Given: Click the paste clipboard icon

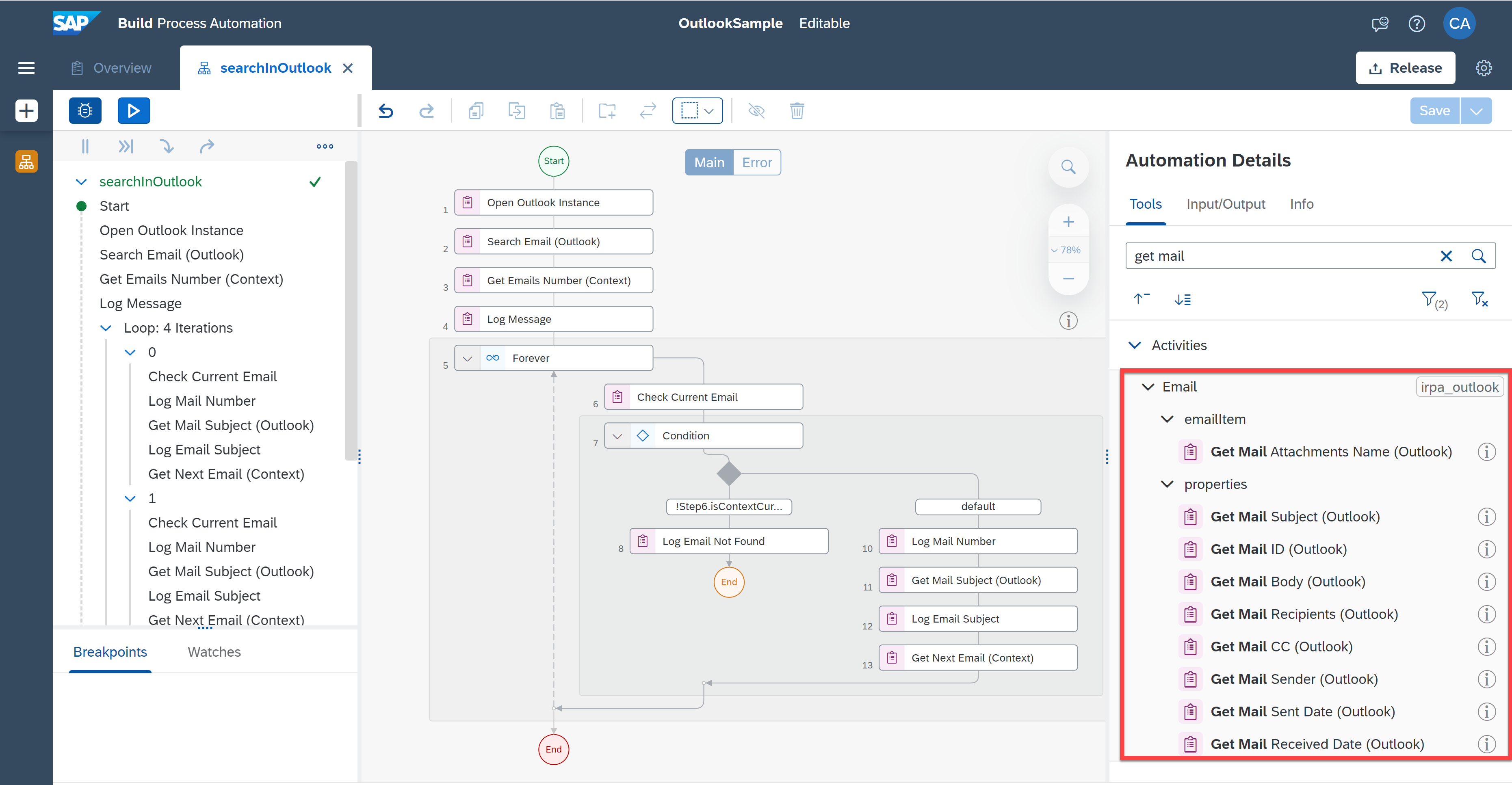Looking at the screenshot, I should tap(558, 110).
